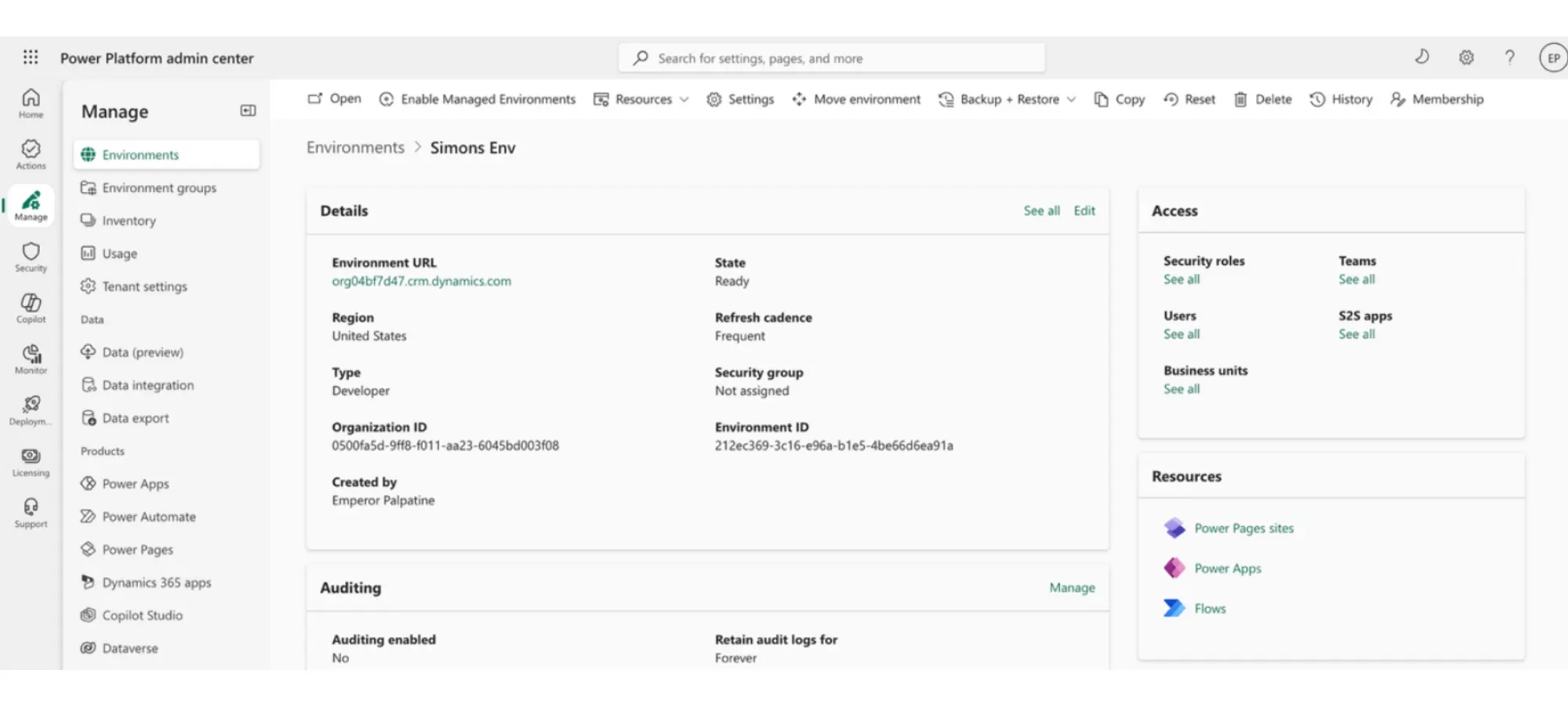Image resolution: width=1568 pixels, height=706 pixels.
Task: Open the org04bf7d47 environment URL
Action: pyautogui.click(x=421, y=281)
